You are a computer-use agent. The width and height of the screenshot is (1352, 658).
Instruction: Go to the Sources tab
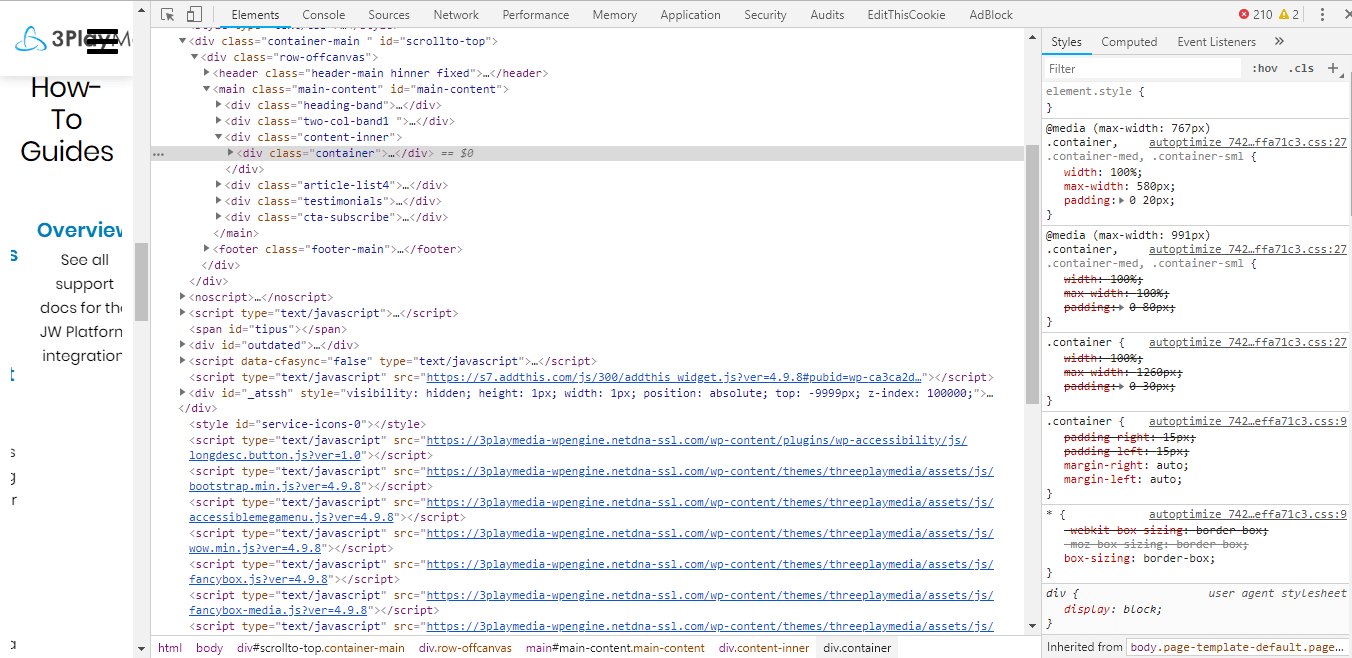(389, 15)
